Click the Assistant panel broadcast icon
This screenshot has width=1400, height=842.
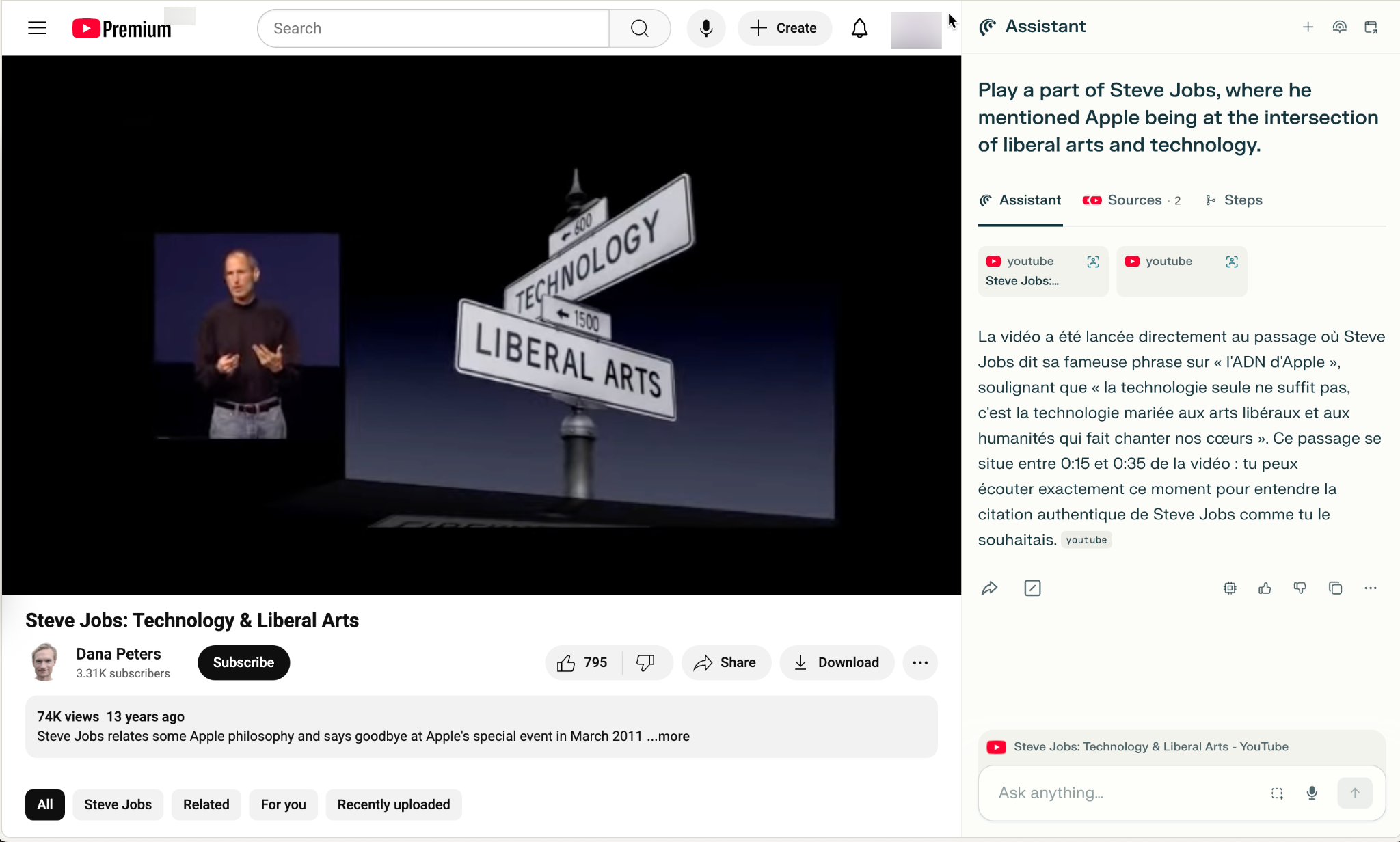pyautogui.click(x=1339, y=27)
